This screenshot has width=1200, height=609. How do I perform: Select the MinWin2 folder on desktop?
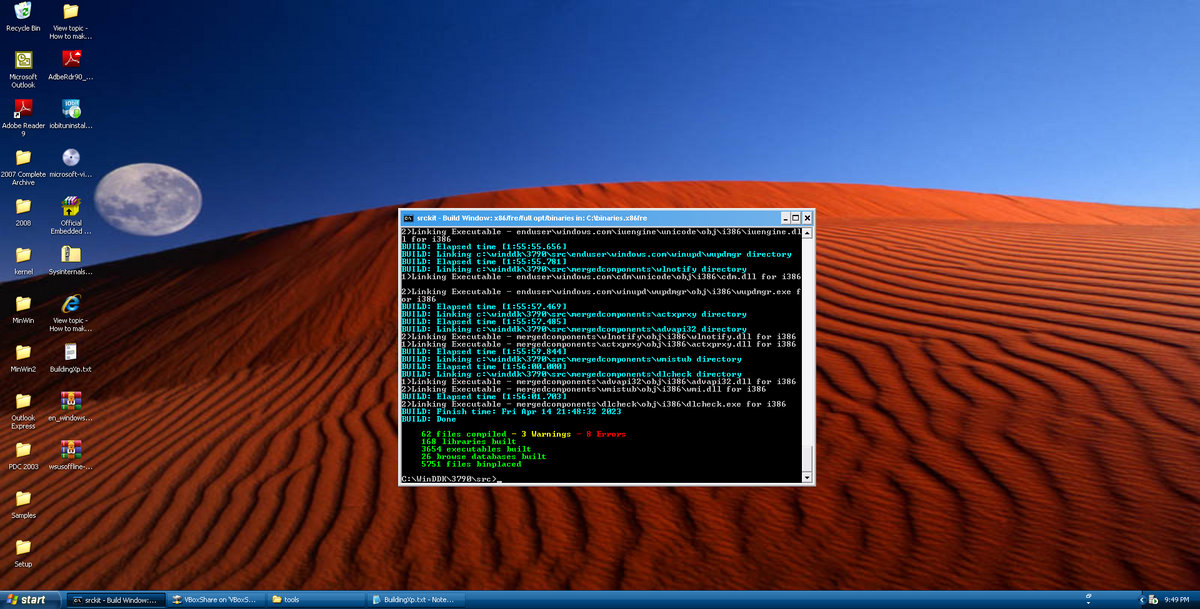click(x=23, y=352)
